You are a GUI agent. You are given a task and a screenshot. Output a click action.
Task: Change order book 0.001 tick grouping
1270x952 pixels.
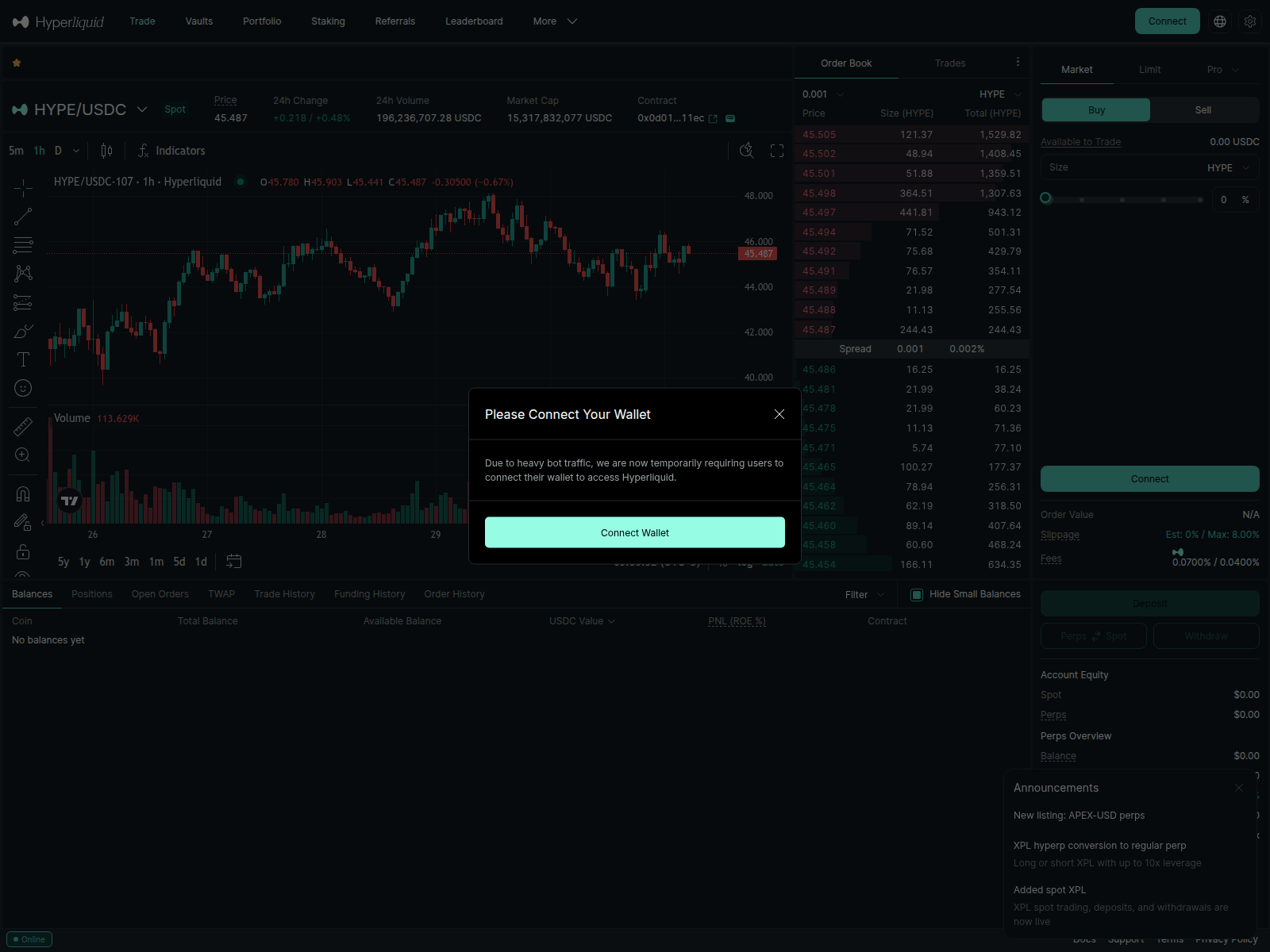pos(823,94)
